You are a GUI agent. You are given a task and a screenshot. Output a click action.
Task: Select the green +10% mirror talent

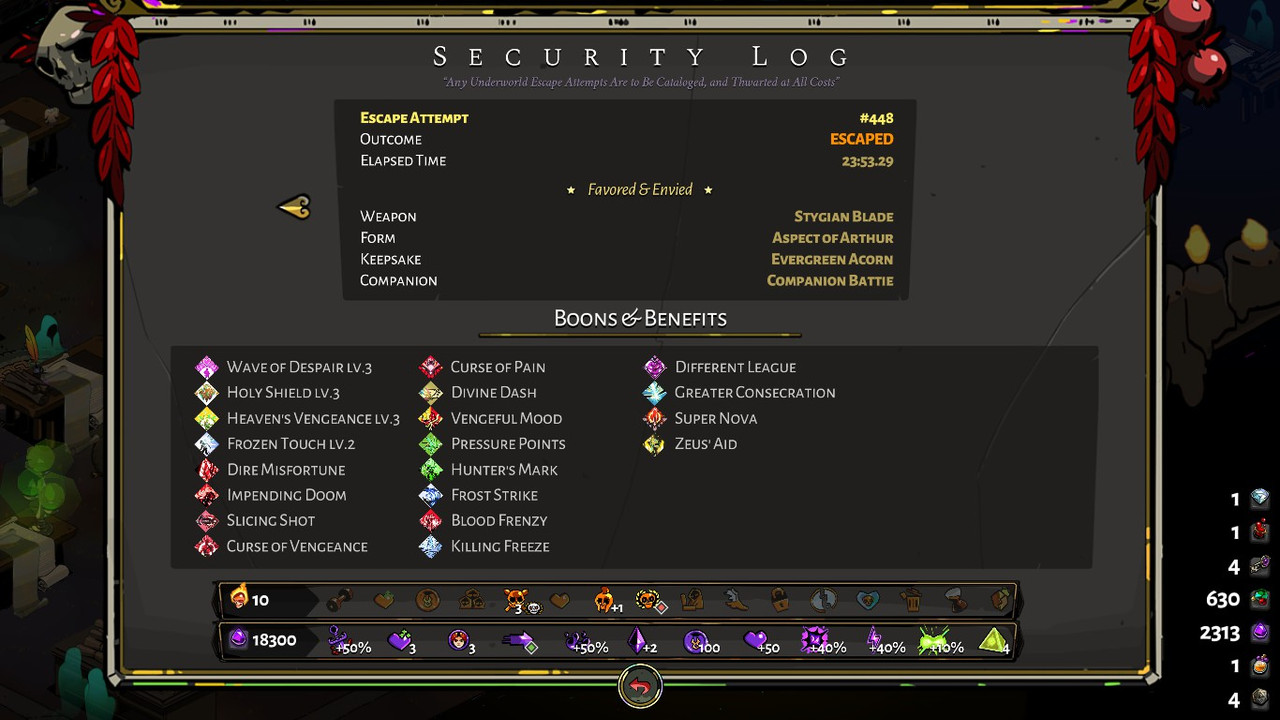pyautogui.click(x=940, y=641)
